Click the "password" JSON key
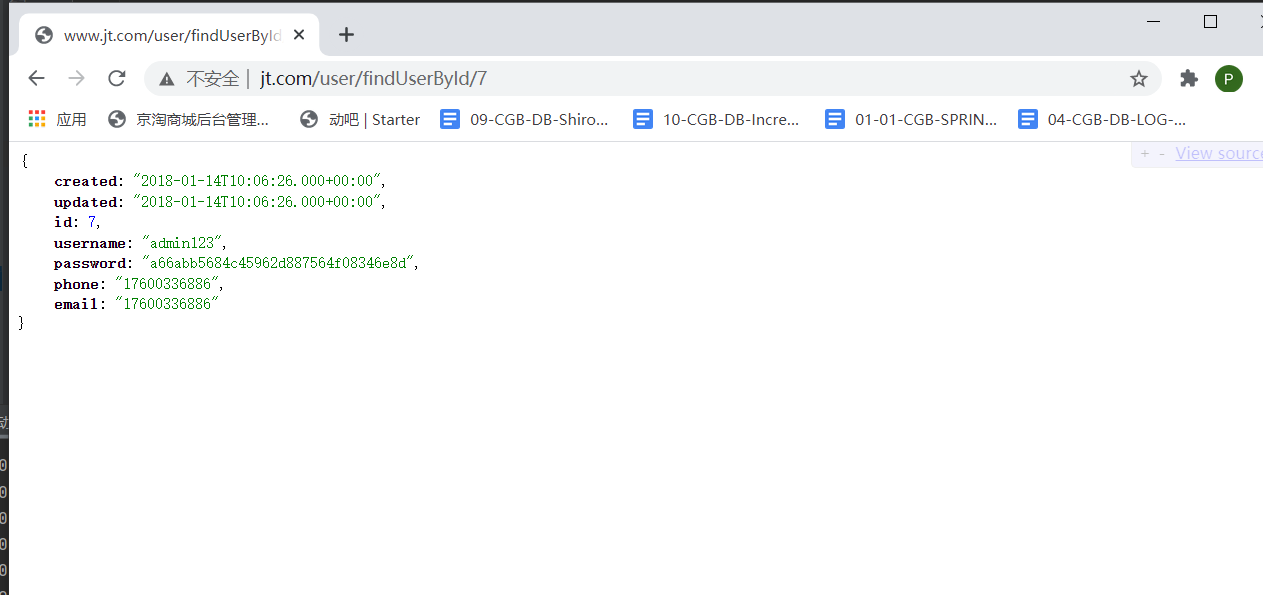1263x595 pixels. 90,263
